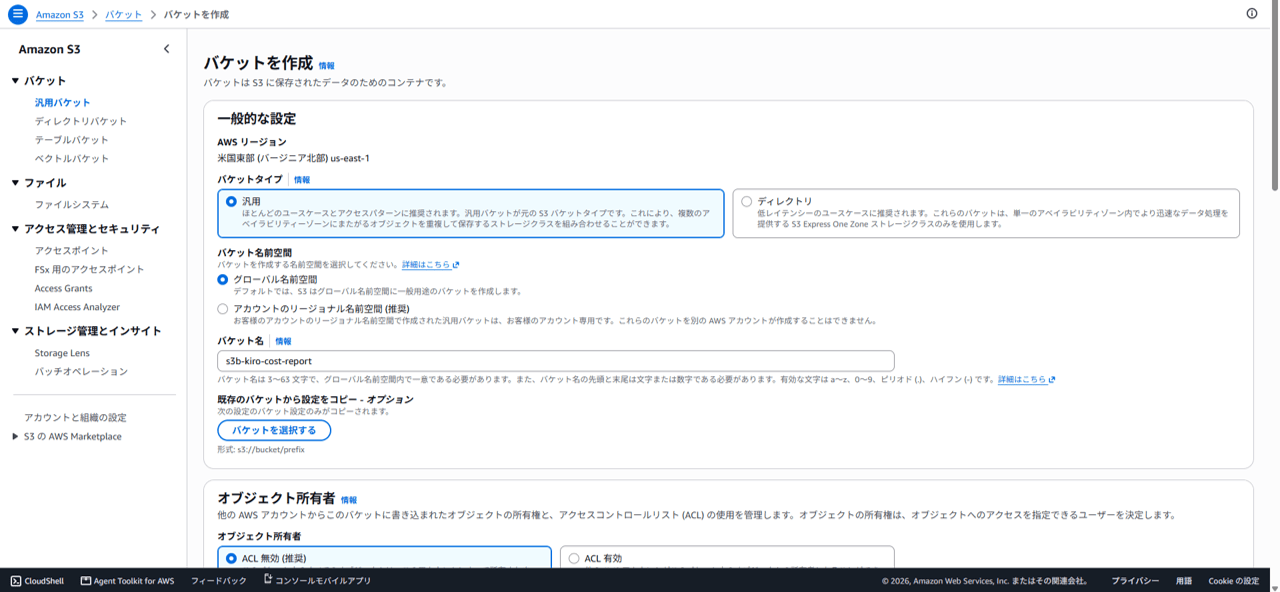The height and width of the screenshot is (592, 1280).
Task: Open FSx 用のアクセスポイント in sidebar
Action: click(89, 270)
